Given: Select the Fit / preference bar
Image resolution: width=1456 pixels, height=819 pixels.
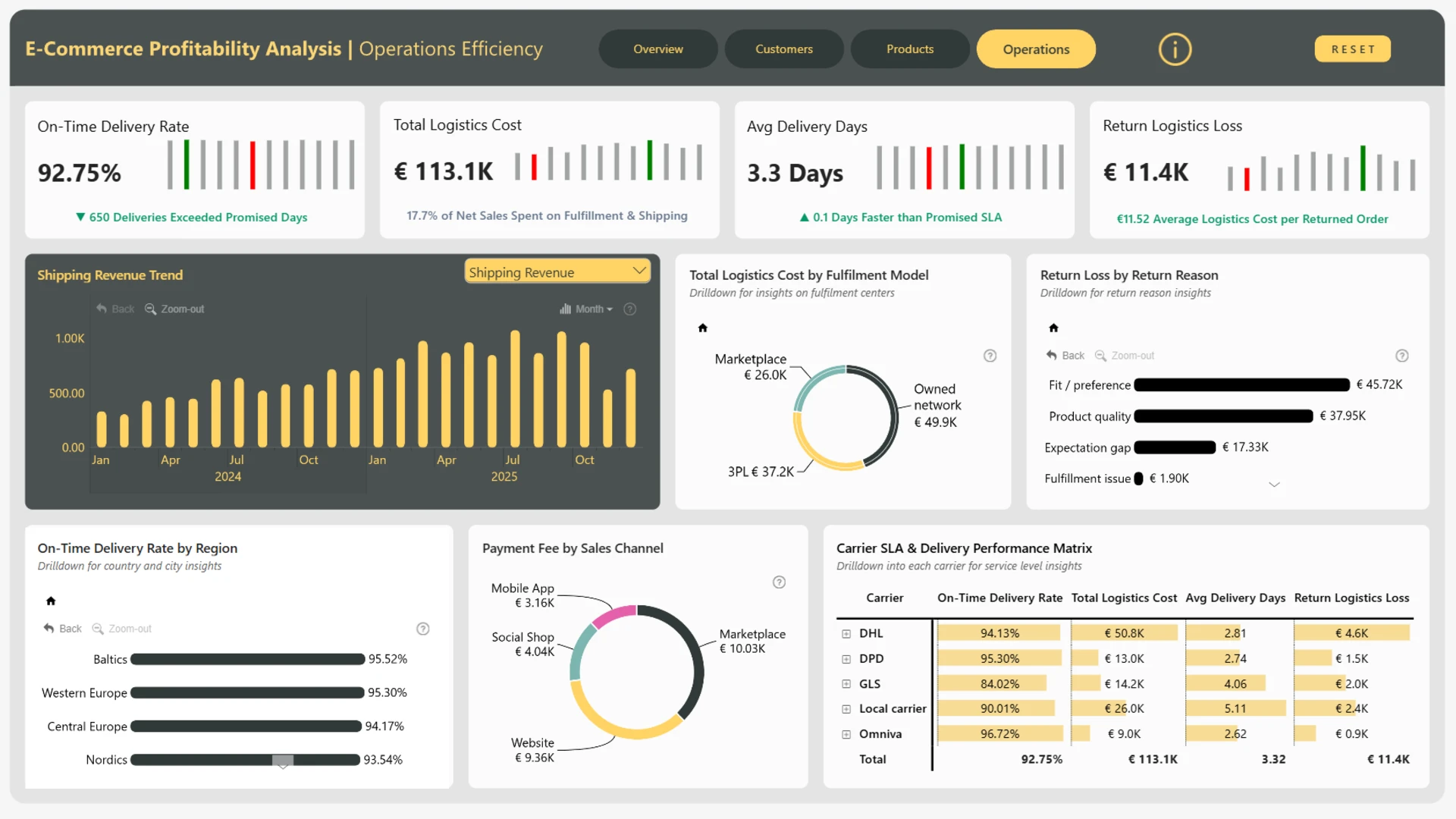Looking at the screenshot, I should [1241, 384].
